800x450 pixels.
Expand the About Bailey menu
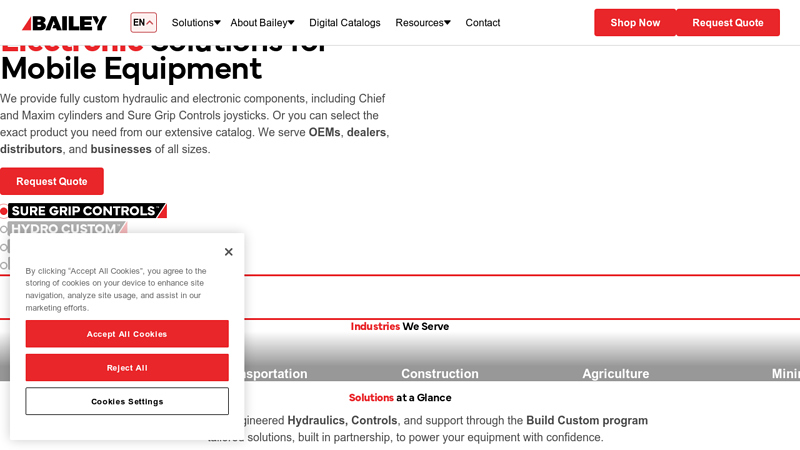coord(262,23)
